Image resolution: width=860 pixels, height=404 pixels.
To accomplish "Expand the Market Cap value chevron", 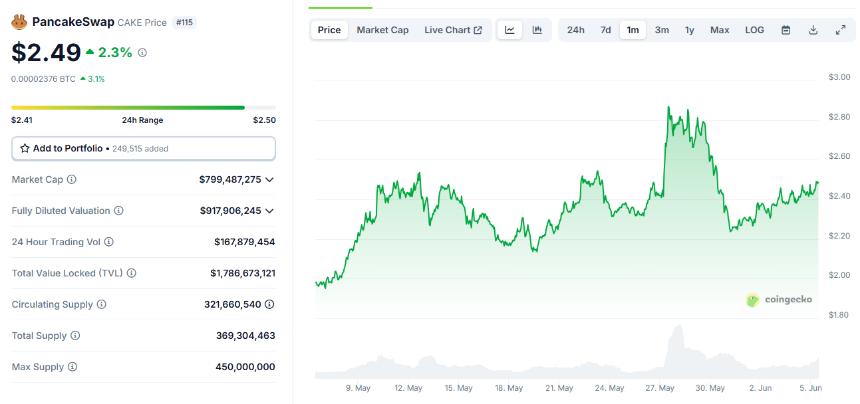I will pyautogui.click(x=270, y=179).
